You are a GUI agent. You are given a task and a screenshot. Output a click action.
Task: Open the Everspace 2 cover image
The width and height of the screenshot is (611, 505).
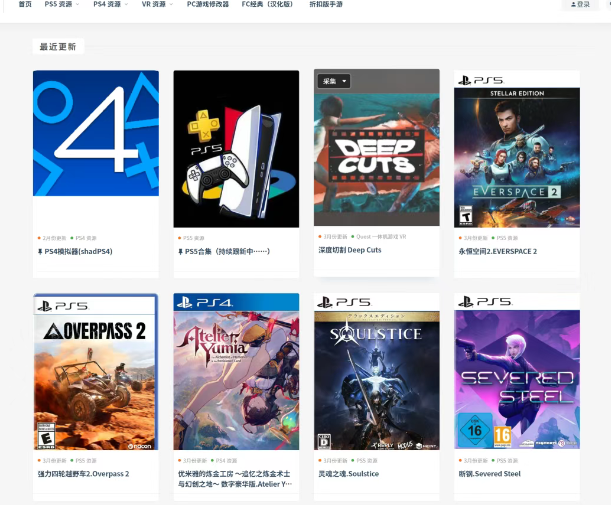coord(517,149)
